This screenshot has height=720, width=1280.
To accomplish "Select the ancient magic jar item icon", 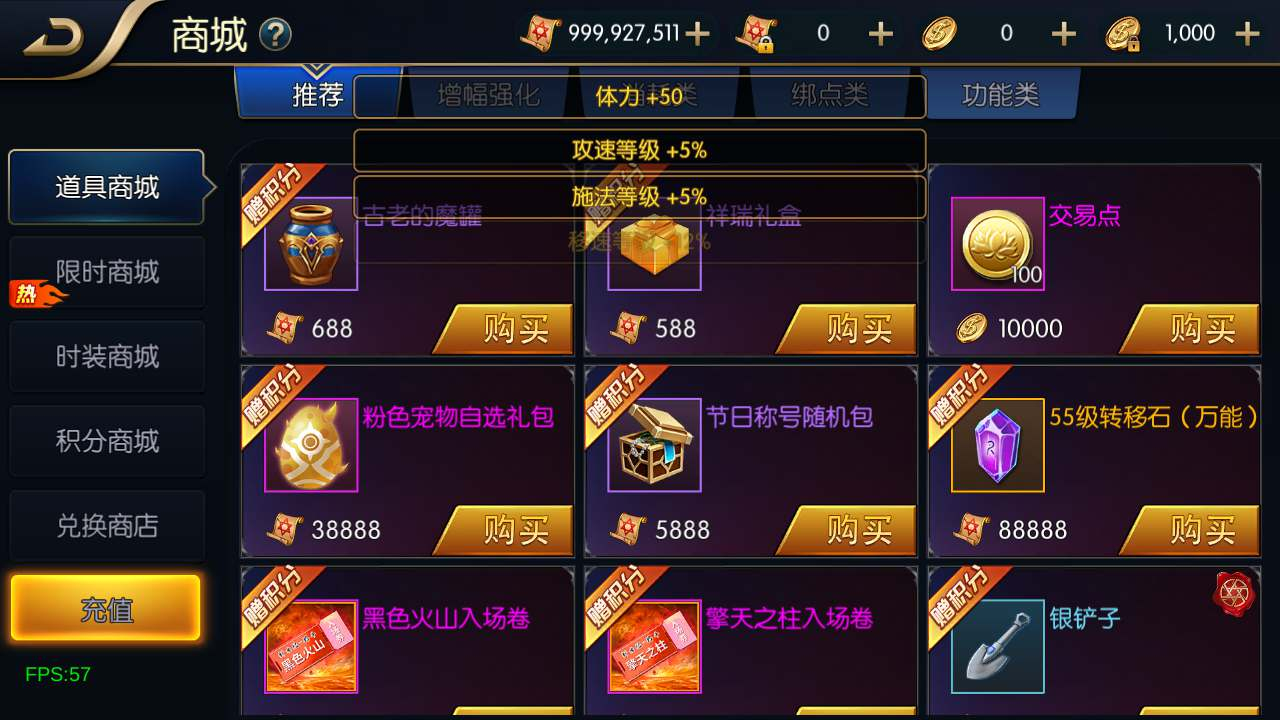I will click(311, 244).
